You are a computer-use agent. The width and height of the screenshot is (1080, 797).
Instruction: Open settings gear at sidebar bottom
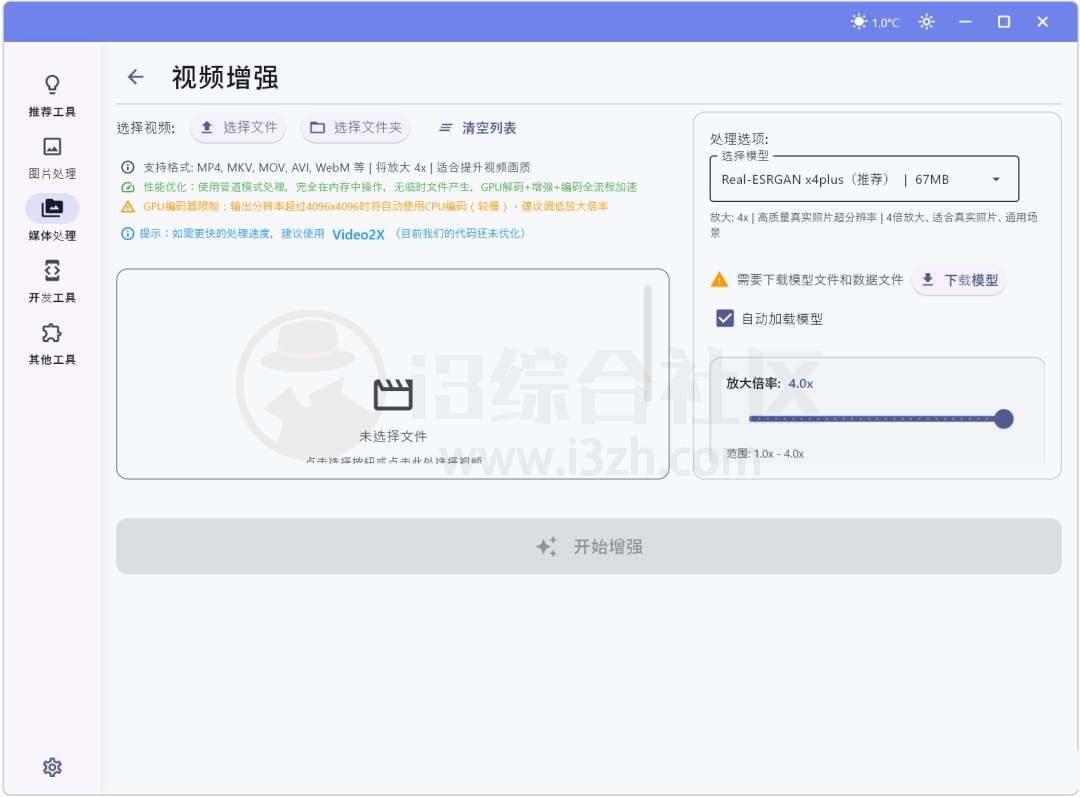(x=52, y=767)
